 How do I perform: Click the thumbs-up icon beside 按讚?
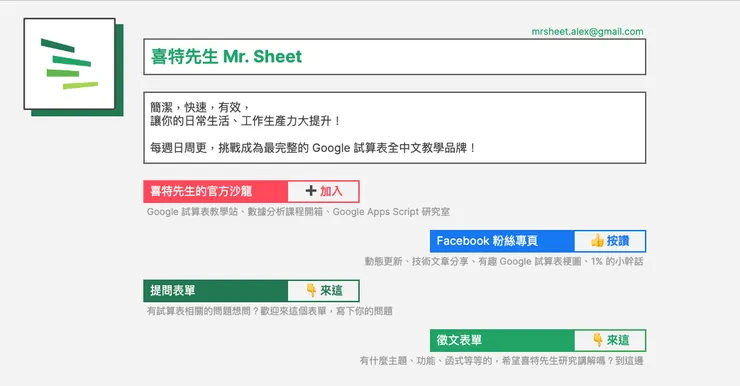tap(597, 241)
